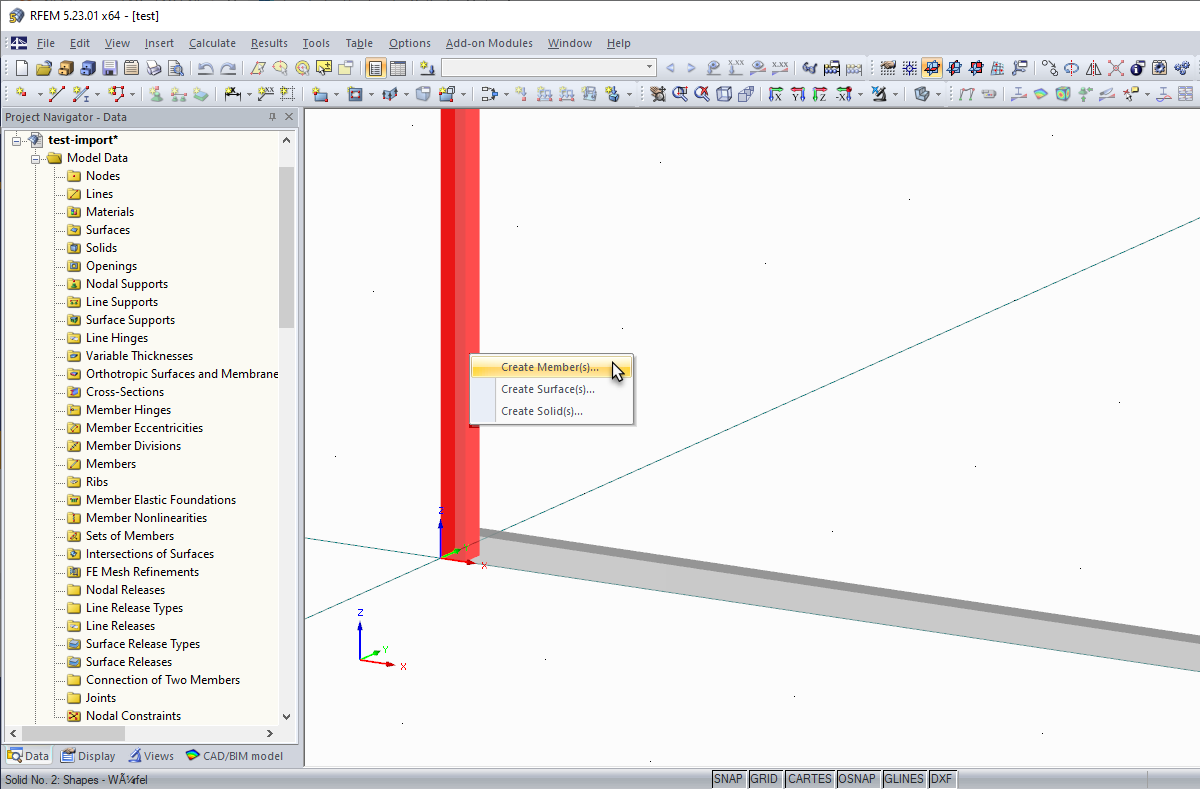Click the Zoom Window magnifier icon
The width and height of the screenshot is (1200, 789).
tap(680, 93)
